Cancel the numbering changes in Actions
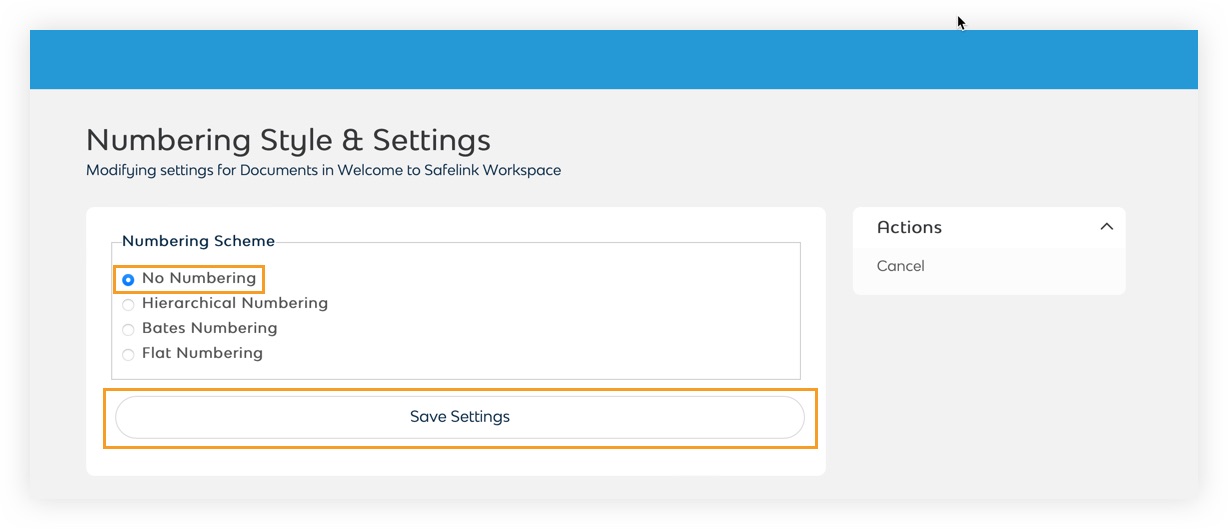 (900, 266)
